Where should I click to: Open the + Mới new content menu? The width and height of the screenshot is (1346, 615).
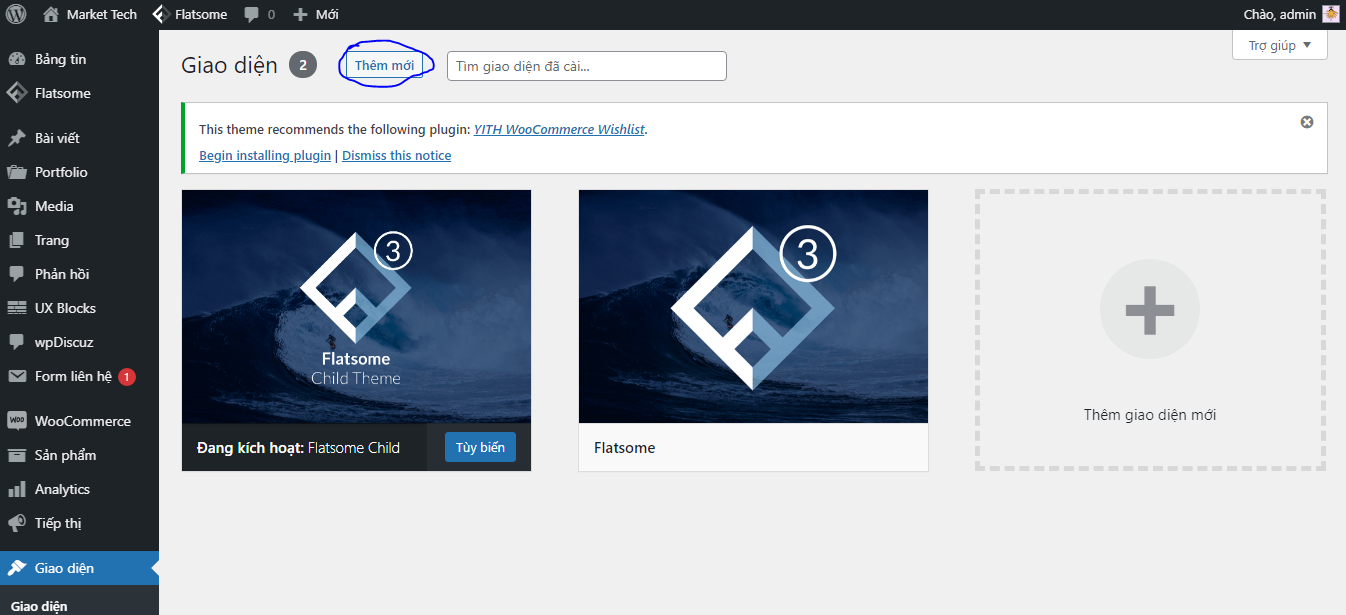point(316,15)
